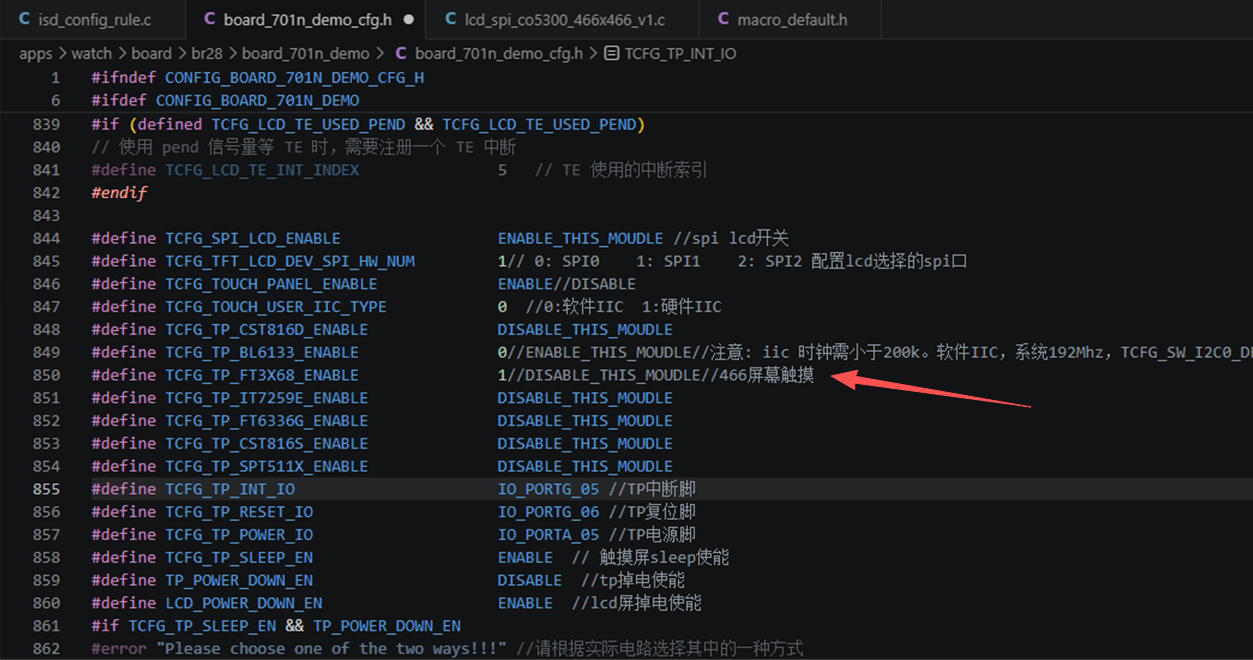1253x660 pixels.
Task: Click TCFG_TP_CST816S_ENABLE macro name
Action: point(267,444)
